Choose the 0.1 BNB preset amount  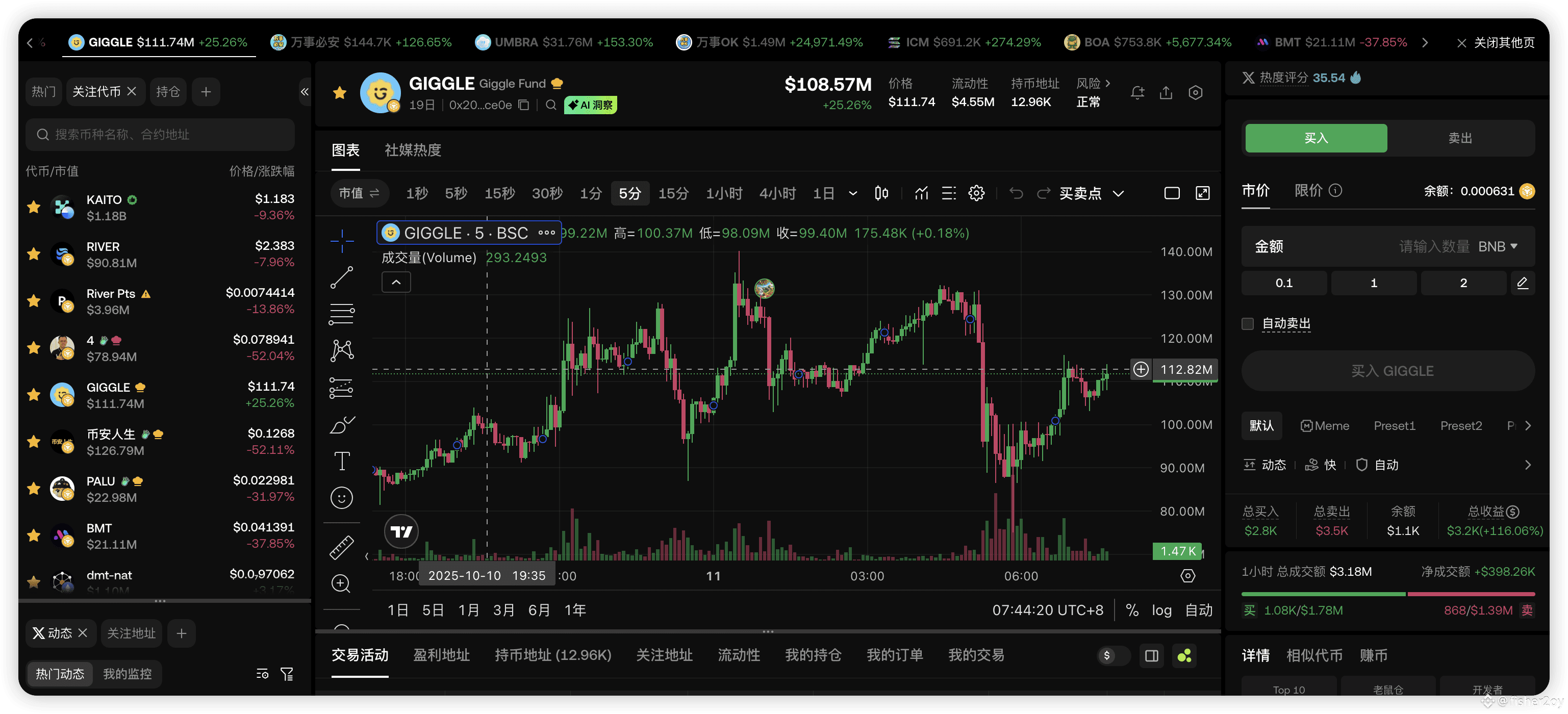(1284, 283)
